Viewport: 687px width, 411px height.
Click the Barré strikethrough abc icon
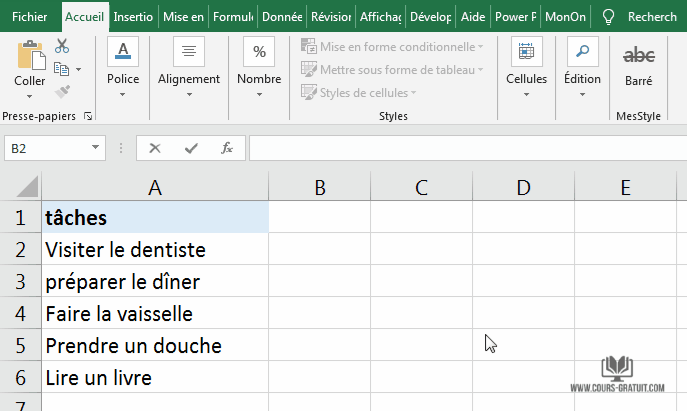point(638,56)
